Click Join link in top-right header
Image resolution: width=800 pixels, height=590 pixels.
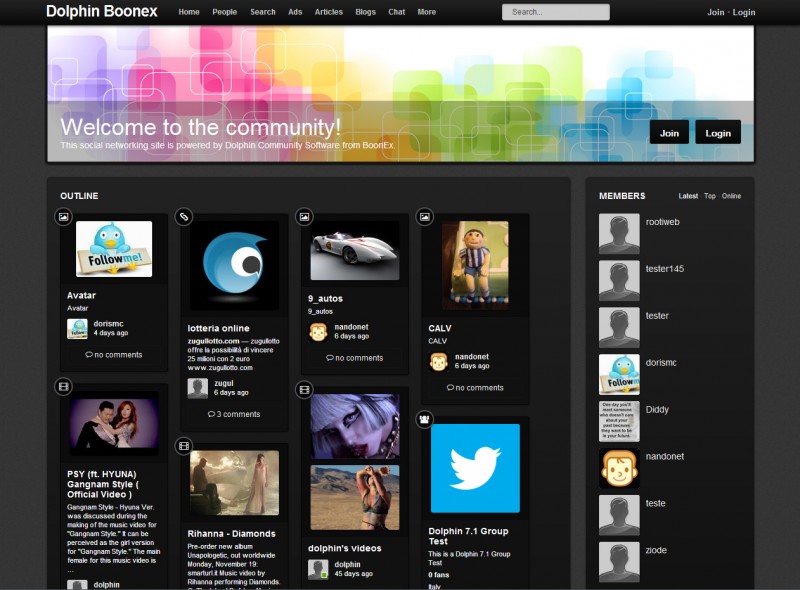tap(715, 12)
